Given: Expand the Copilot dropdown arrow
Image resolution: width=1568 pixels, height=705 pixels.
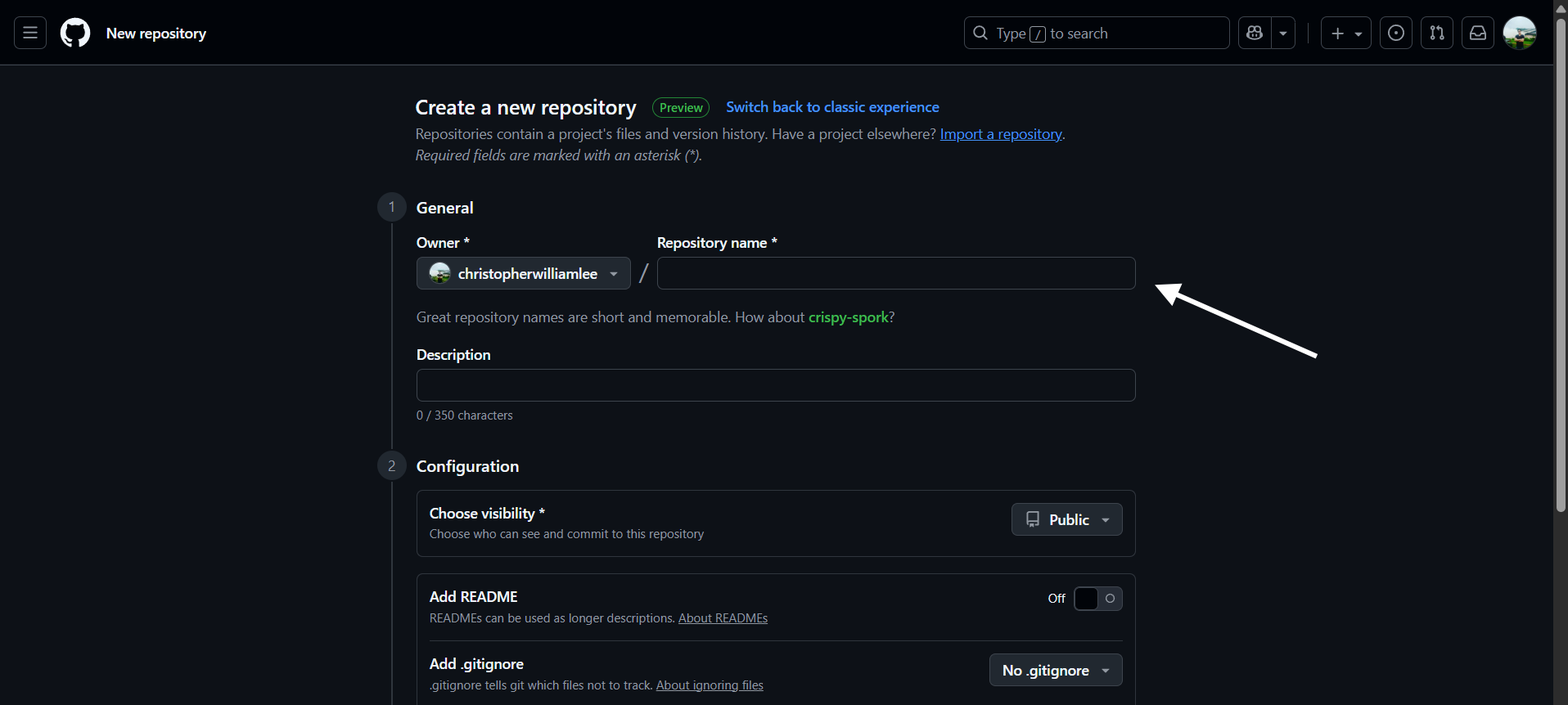Looking at the screenshot, I should click(x=1283, y=33).
